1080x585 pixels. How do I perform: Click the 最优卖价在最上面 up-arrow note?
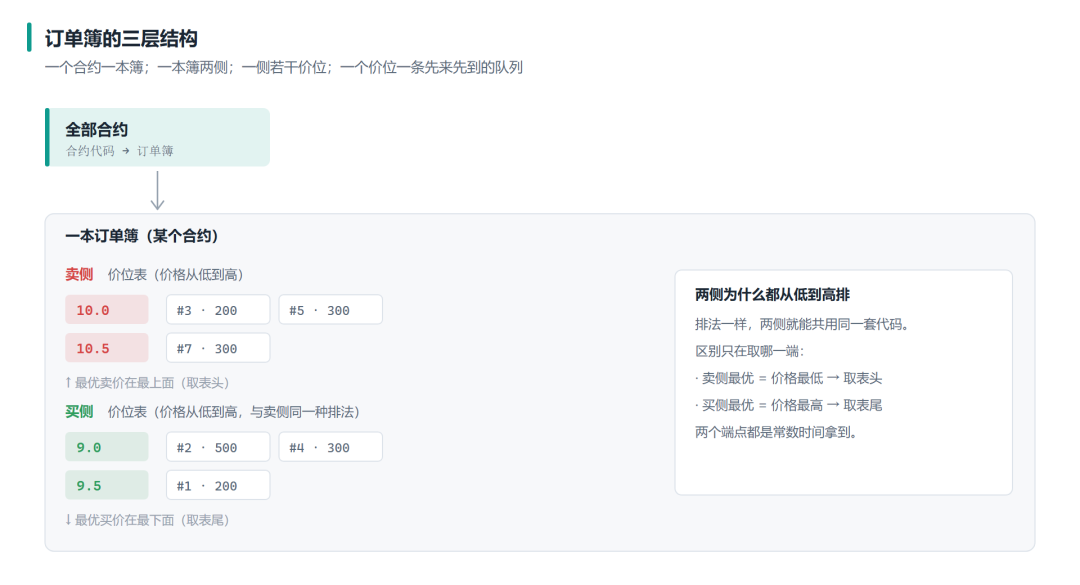click(147, 382)
